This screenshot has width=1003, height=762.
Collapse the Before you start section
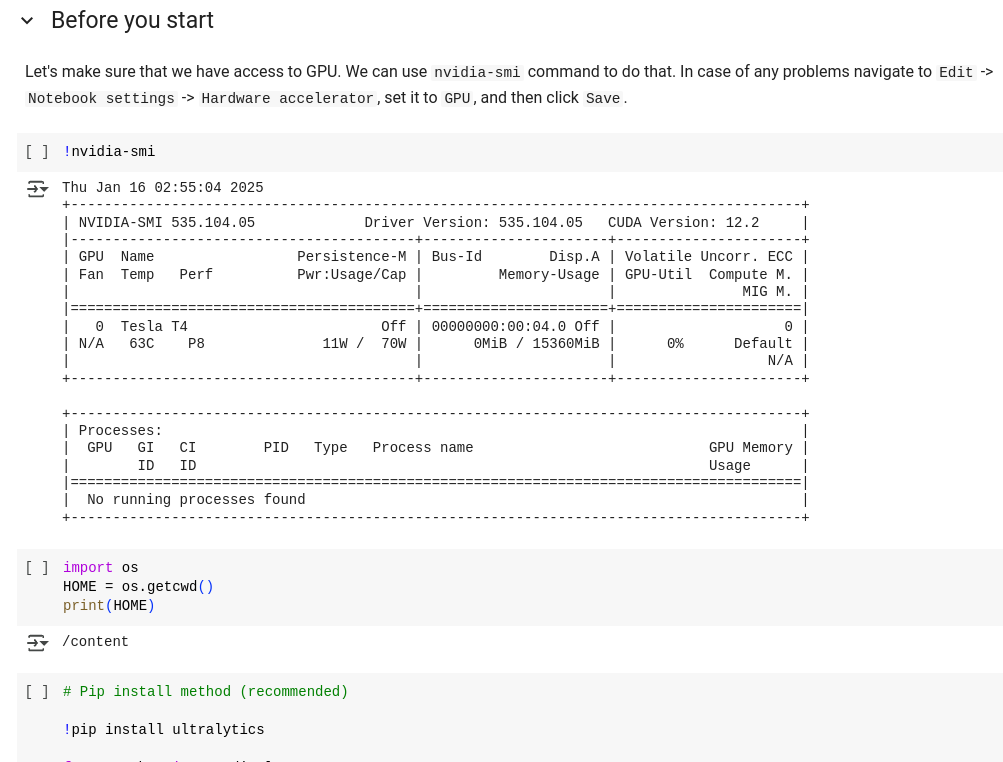click(27, 21)
